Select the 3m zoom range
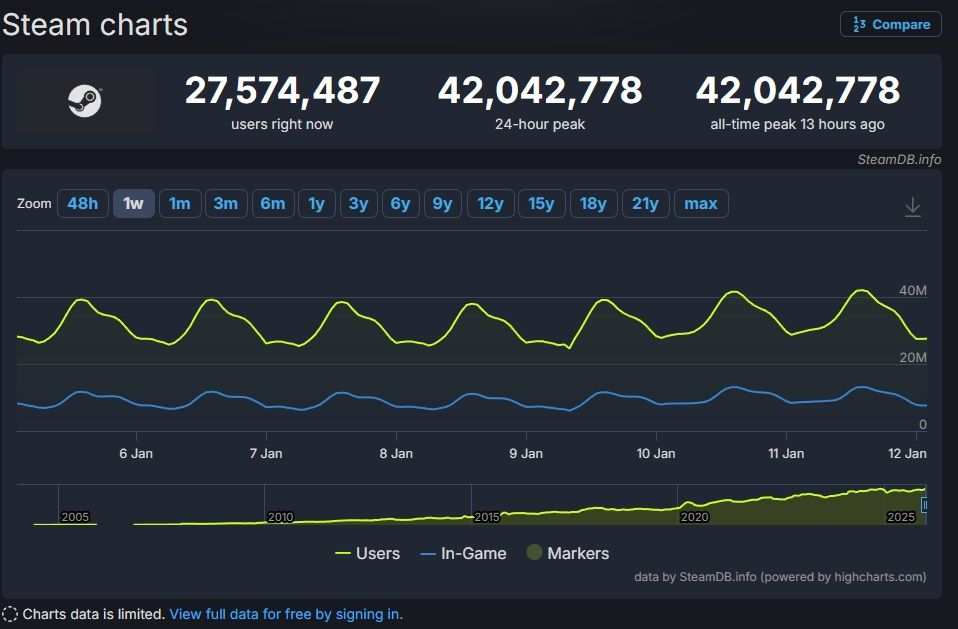This screenshot has width=958, height=629. point(226,203)
